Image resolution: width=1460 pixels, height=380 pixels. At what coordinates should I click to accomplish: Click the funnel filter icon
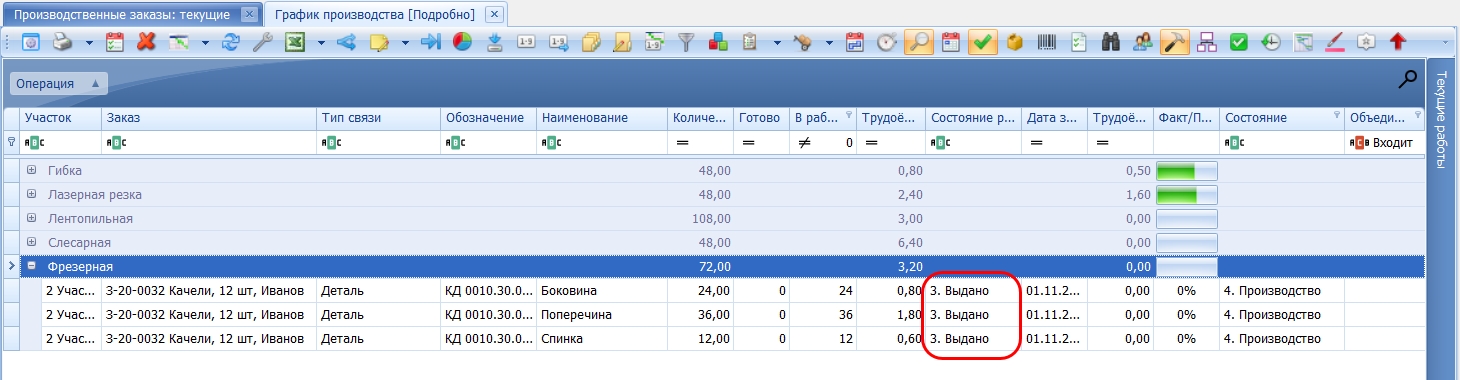pos(686,42)
